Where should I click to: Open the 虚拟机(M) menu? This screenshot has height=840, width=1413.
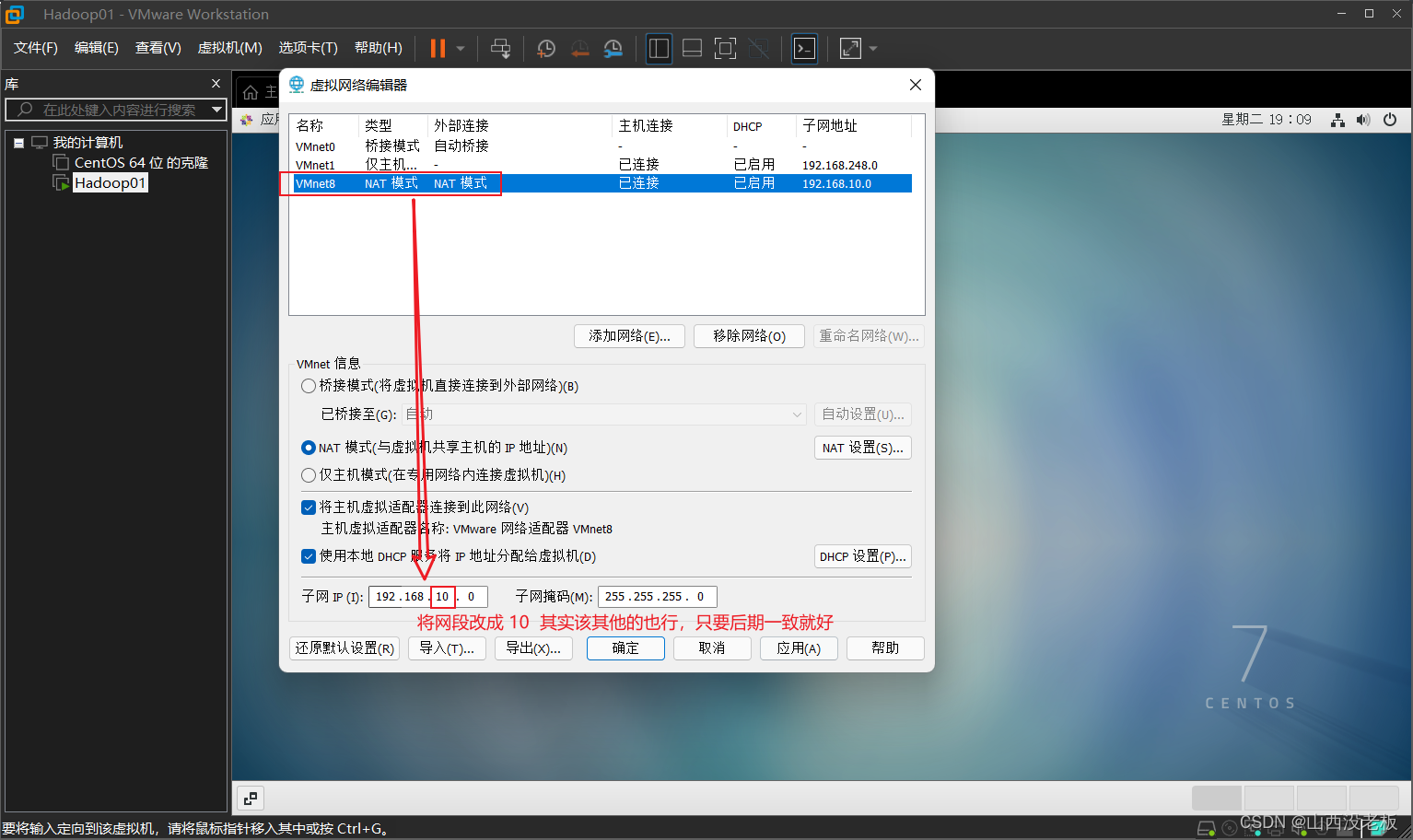[x=230, y=48]
